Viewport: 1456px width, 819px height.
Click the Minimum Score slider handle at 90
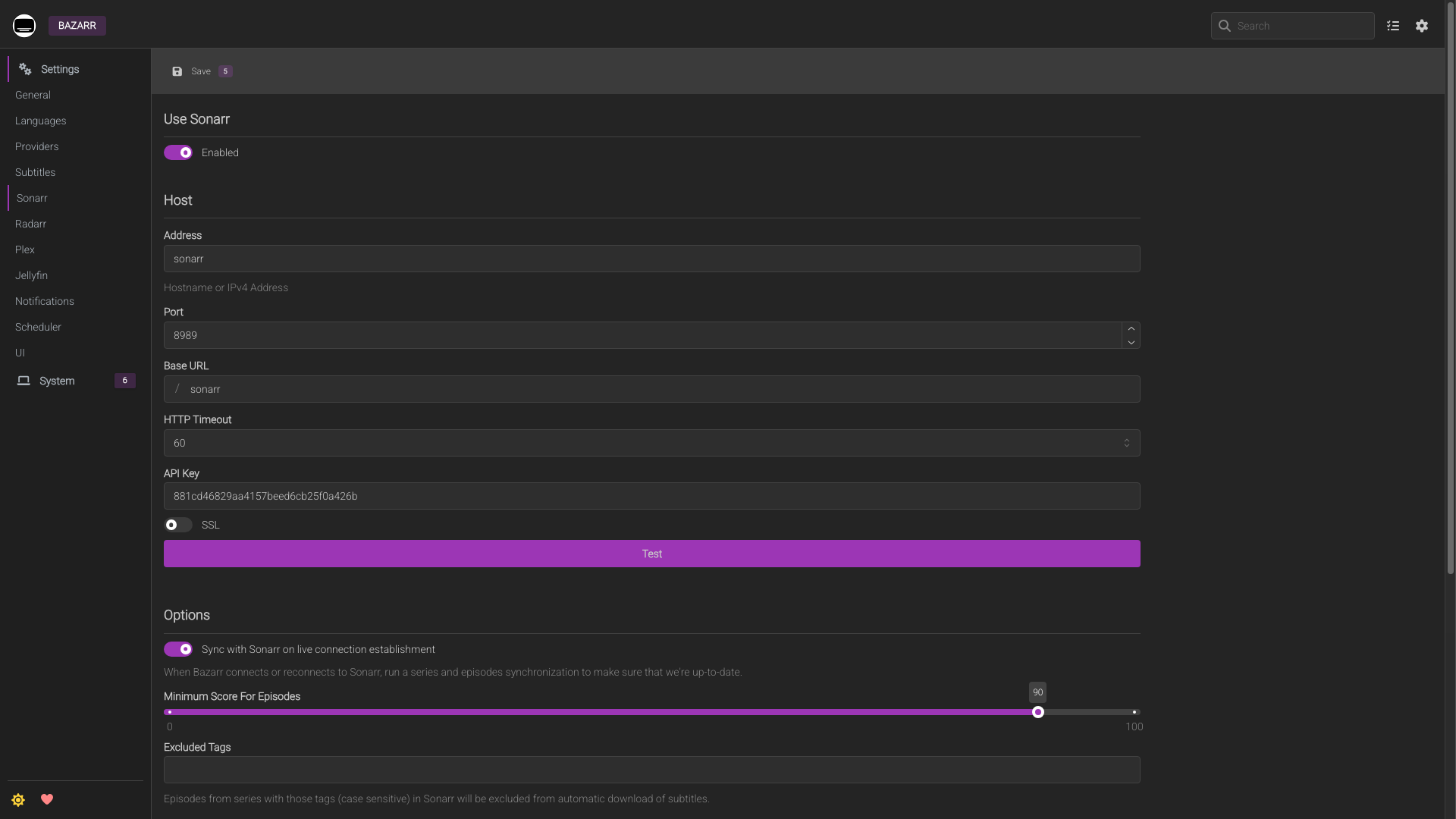[x=1038, y=712]
